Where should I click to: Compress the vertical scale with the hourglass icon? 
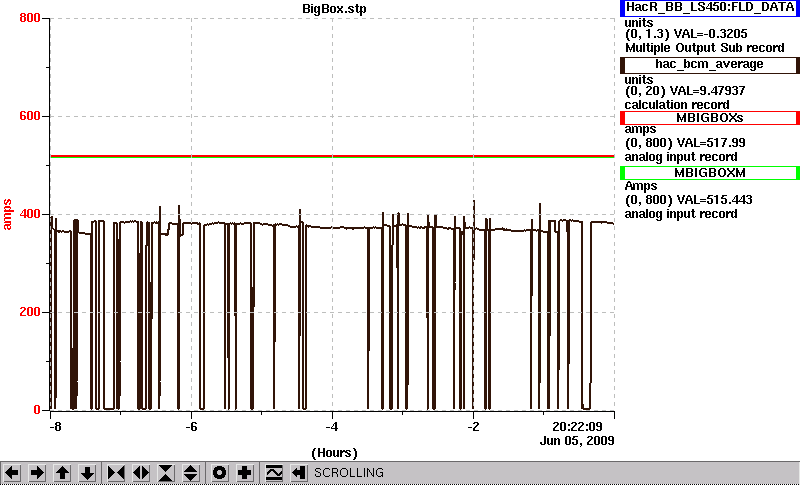pos(166,473)
